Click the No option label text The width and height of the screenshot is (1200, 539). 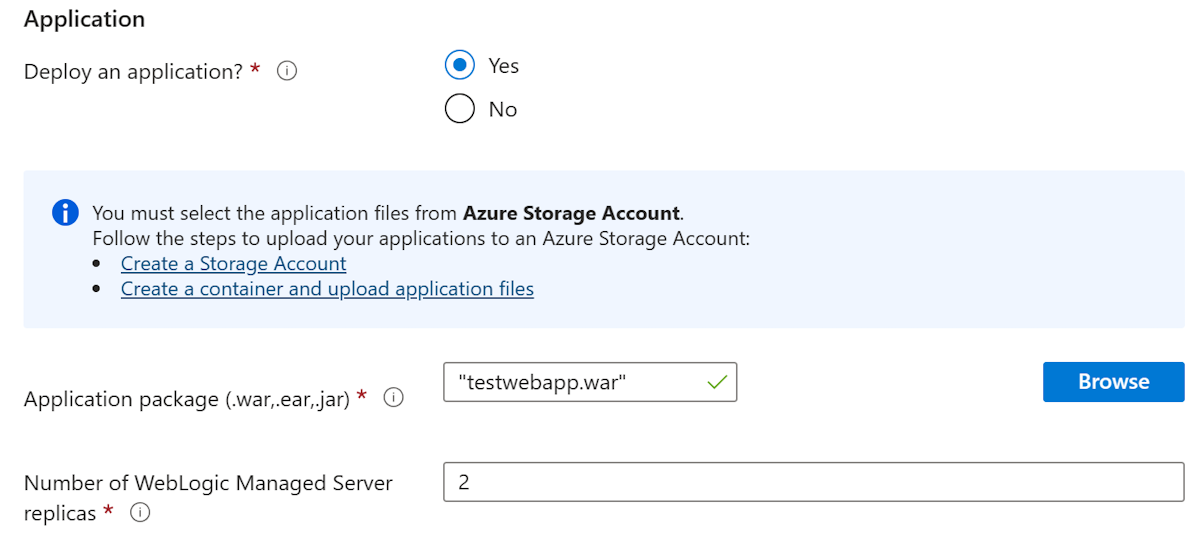coord(502,110)
